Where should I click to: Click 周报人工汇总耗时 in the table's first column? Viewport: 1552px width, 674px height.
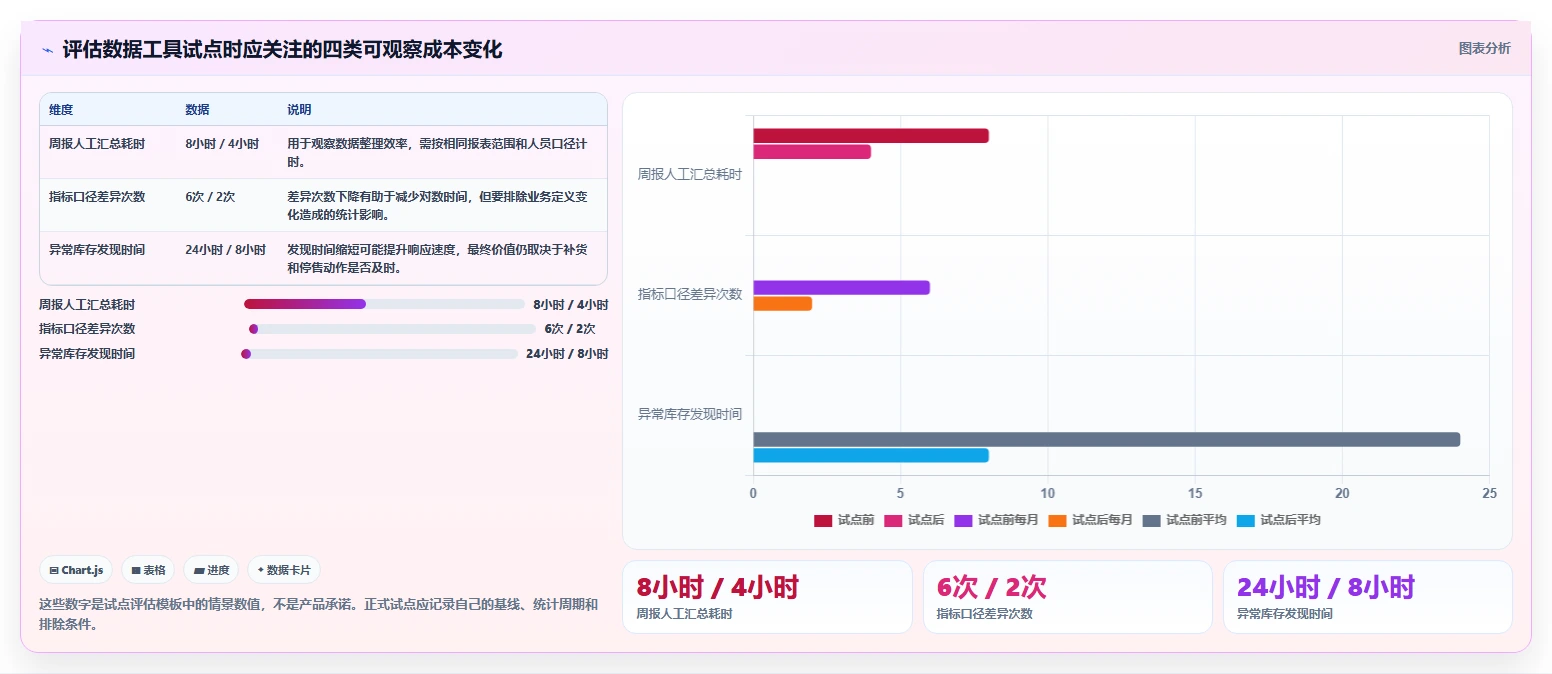97,144
